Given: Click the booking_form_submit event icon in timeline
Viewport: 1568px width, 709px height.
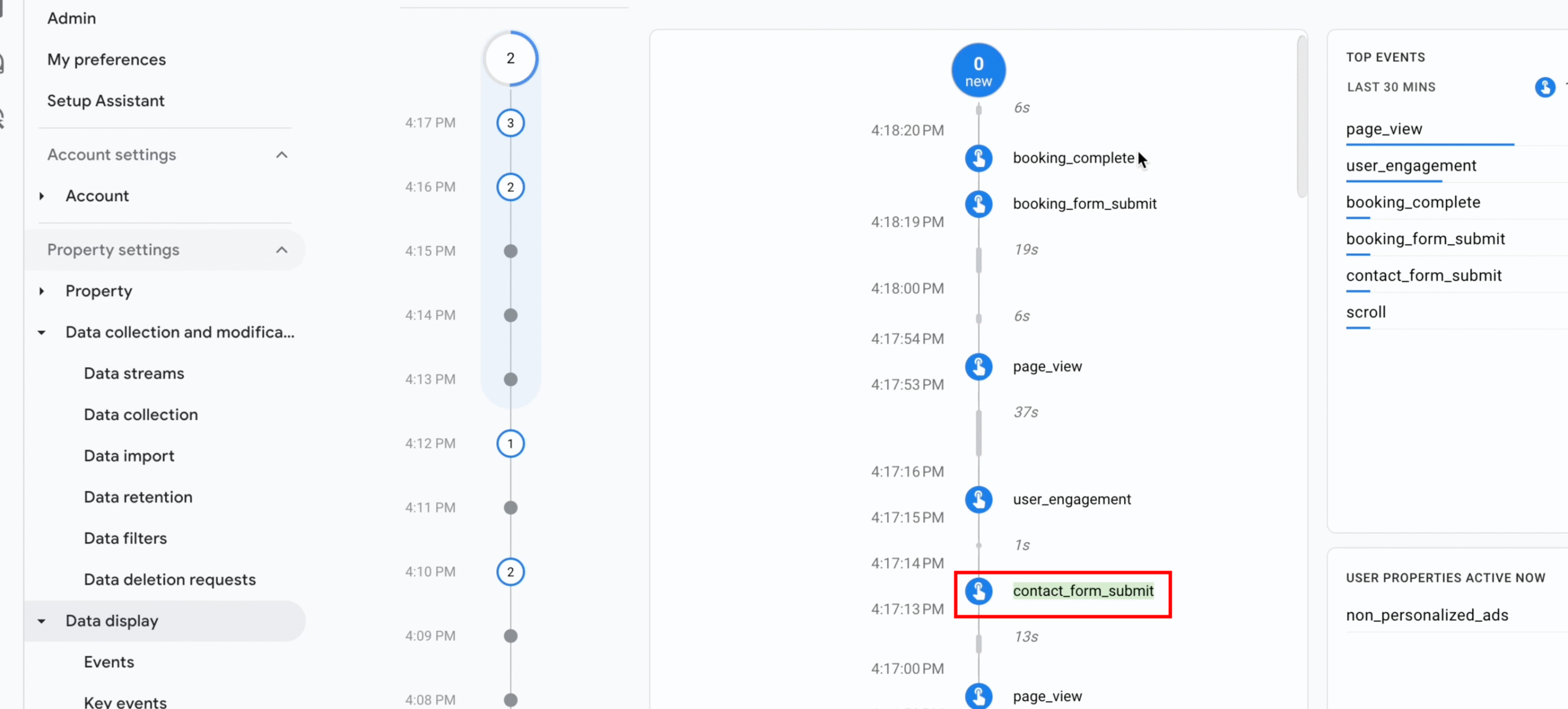Looking at the screenshot, I should click(978, 204).
